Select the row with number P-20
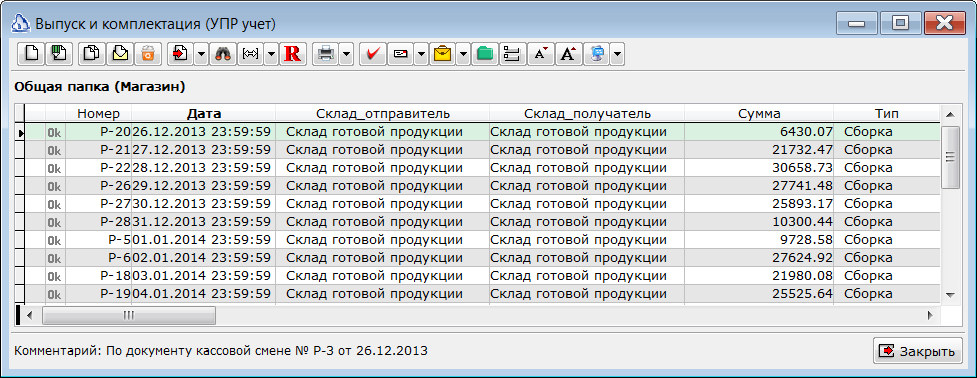 (x=482, y=131)
